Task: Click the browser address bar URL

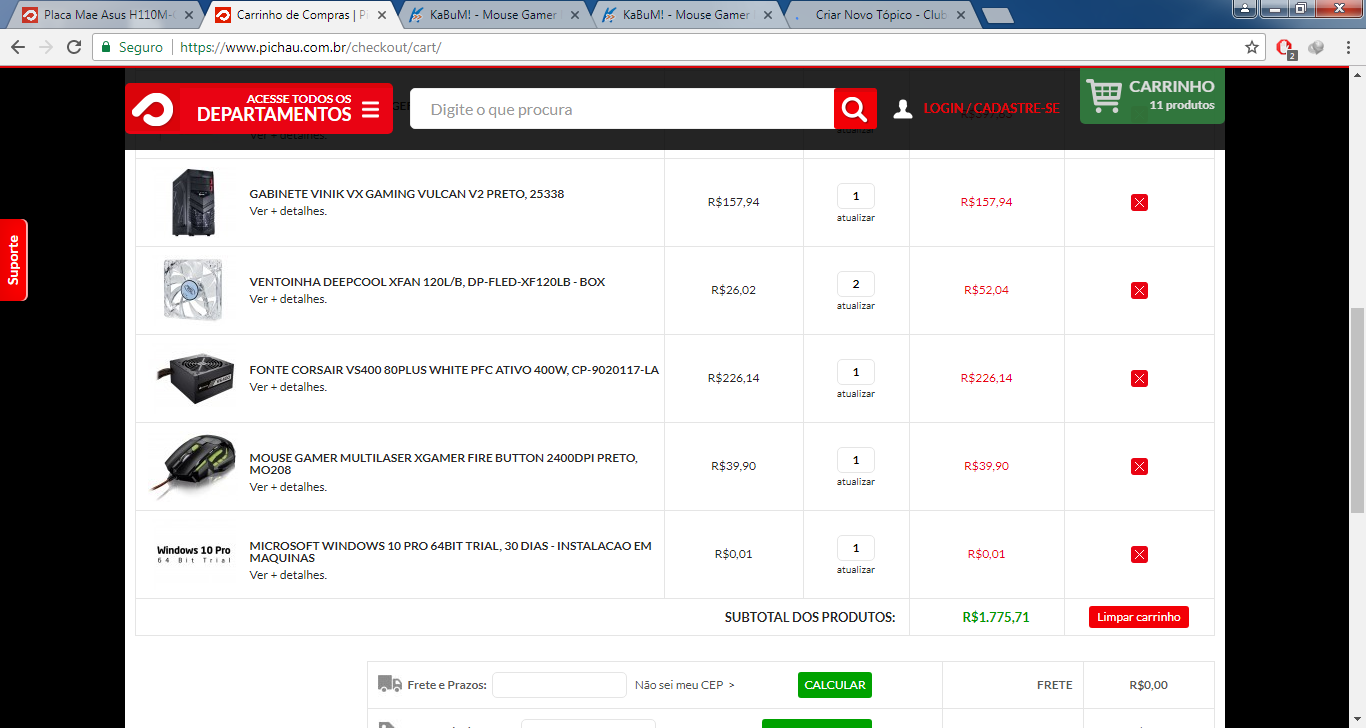Action: [x=310, y=47]
